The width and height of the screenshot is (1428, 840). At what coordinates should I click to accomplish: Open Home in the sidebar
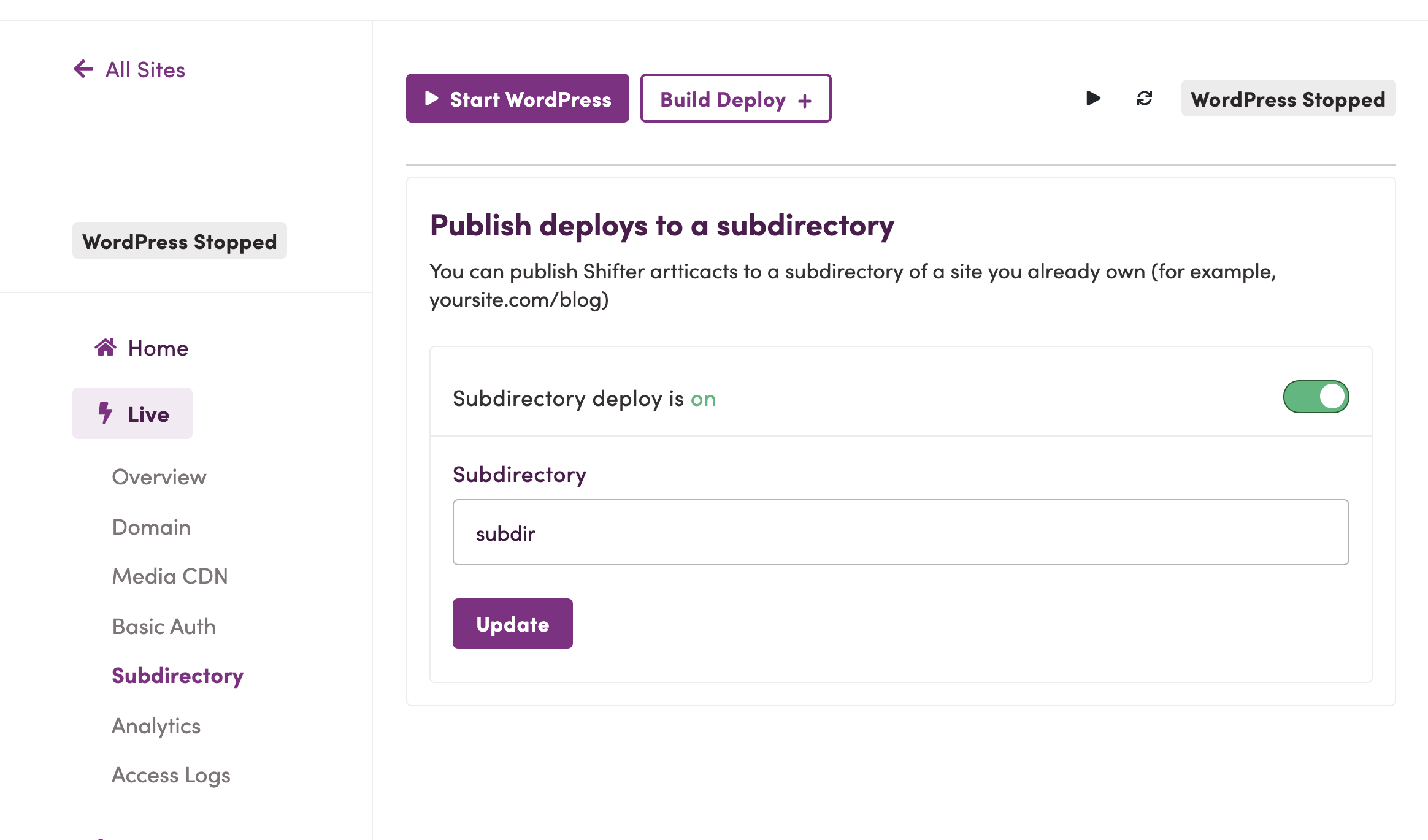pyautogui.click(x=142, y=348)
